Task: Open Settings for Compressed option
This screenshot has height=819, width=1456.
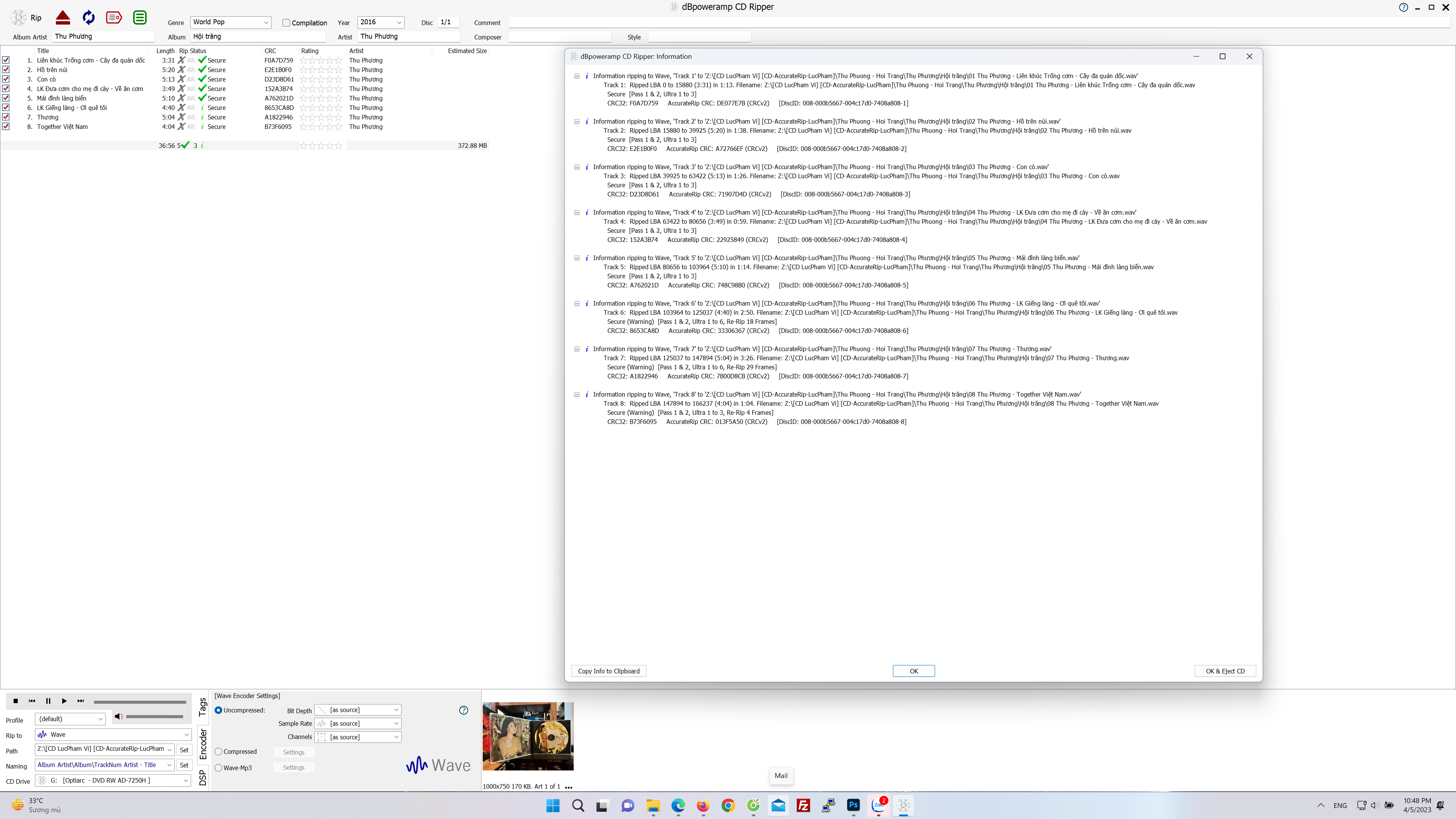Action: (x=293, y=752)
